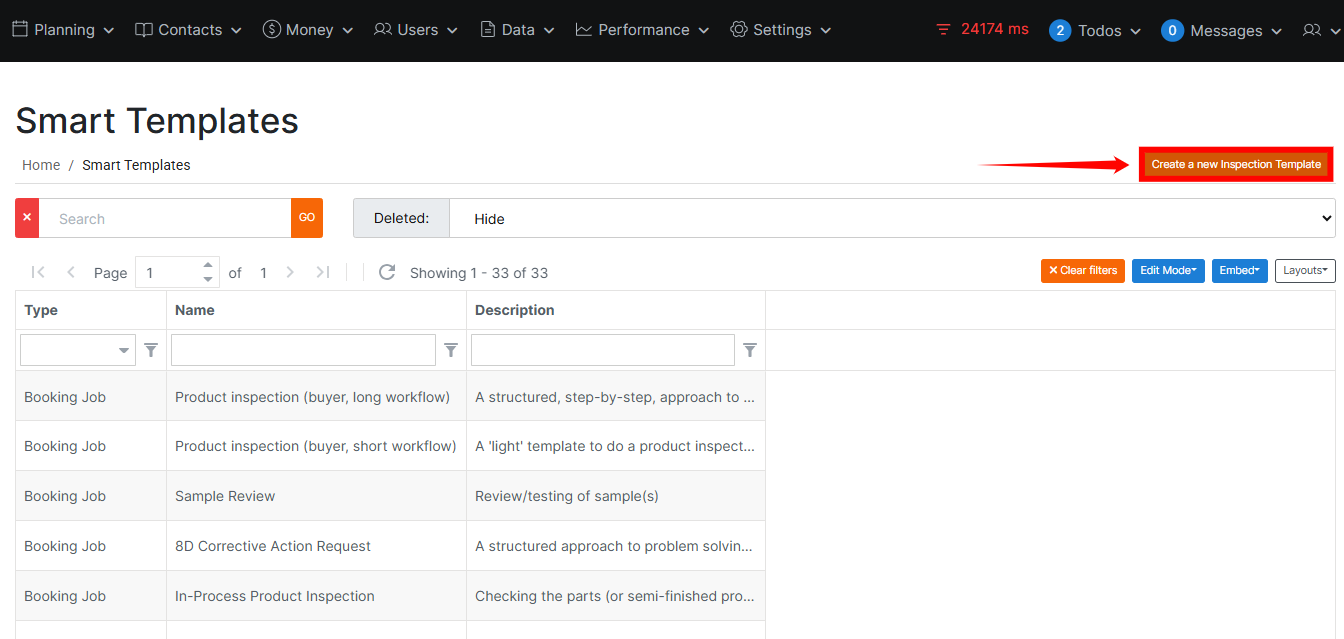Jump to last page with pagination icon
The width and height of the screenshot is (1344, 639).
(x=323, y=272)
